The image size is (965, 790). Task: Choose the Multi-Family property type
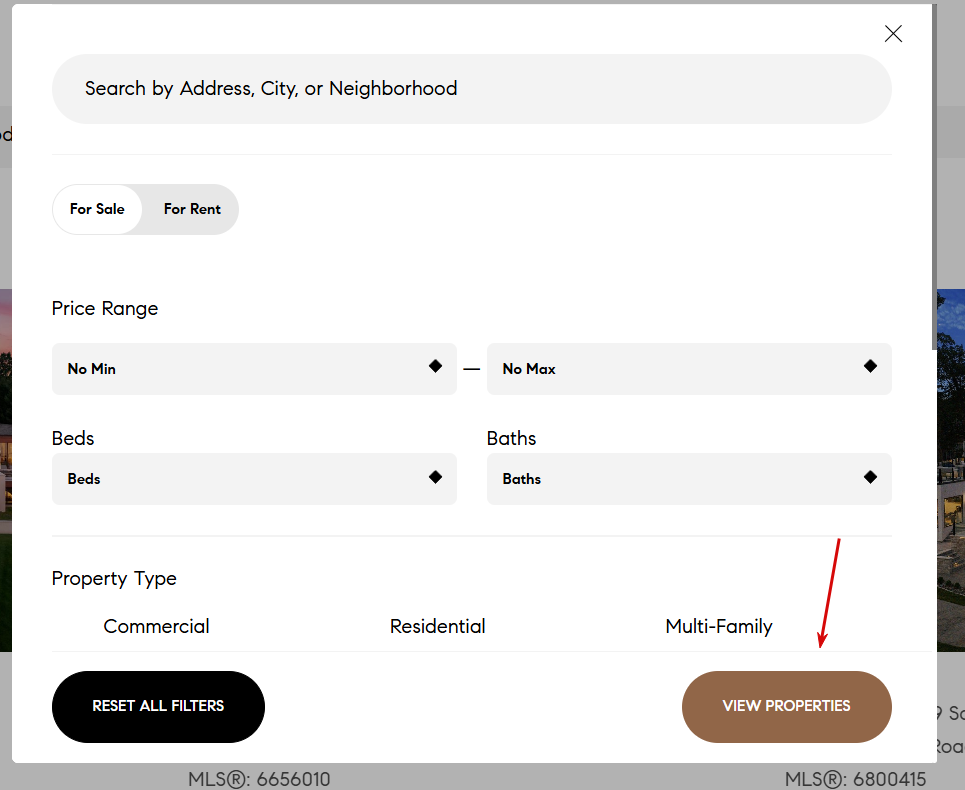tap(719, 626)
